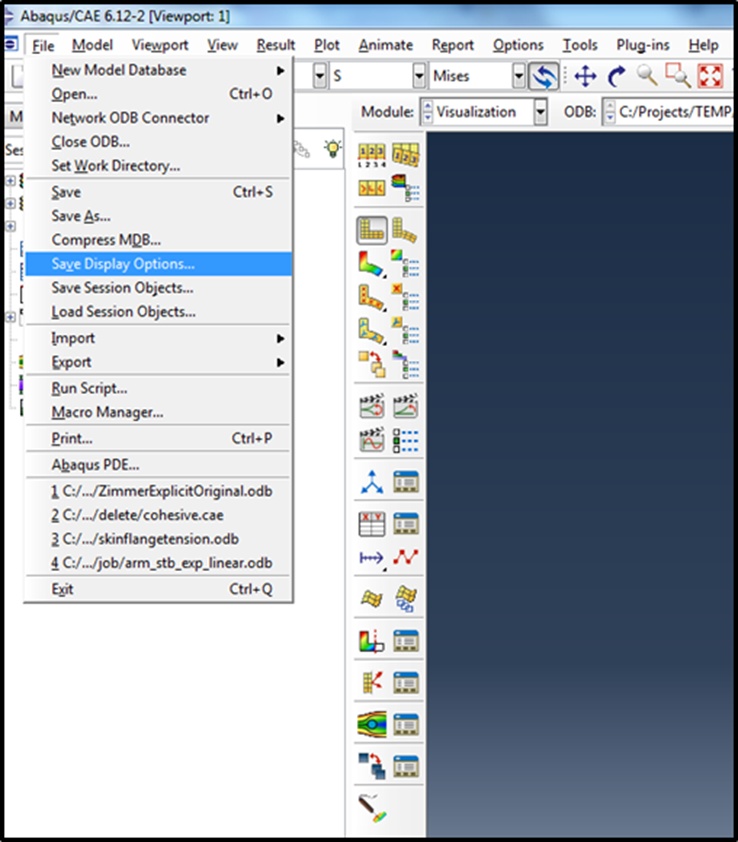This screenshot has width=738, height=842.
Task: Expand the first tree node plus box
Action: [10, 181]
